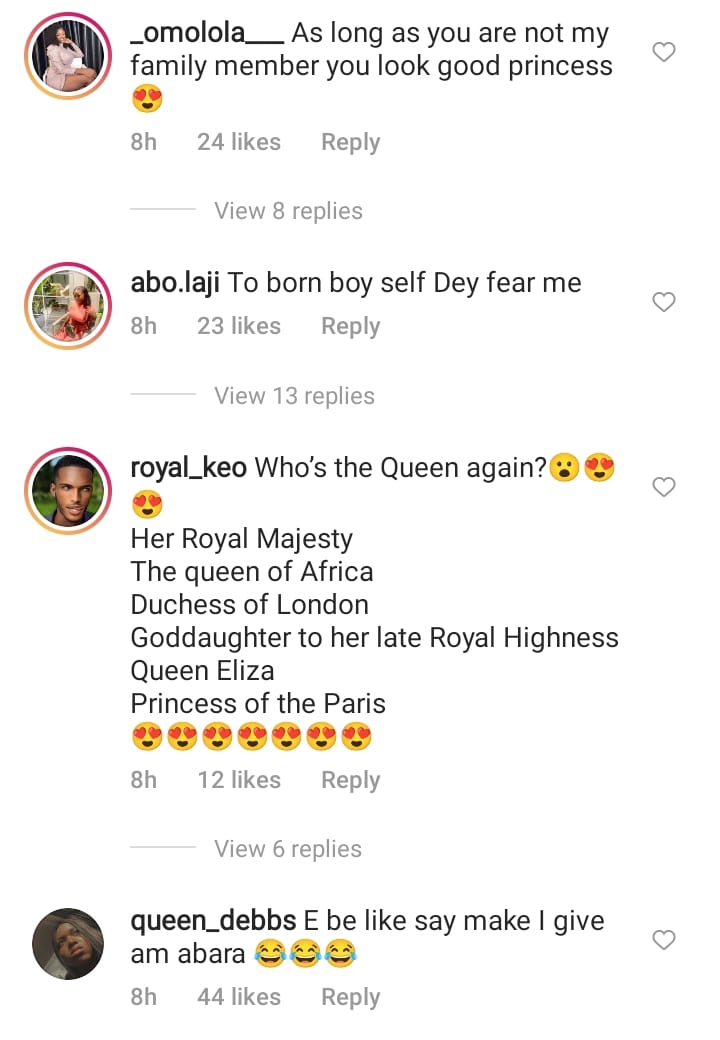Tap the heart on abo.laji's comment
The width and height of the screenshot is (720, 1040).
[x=664, y=302]
